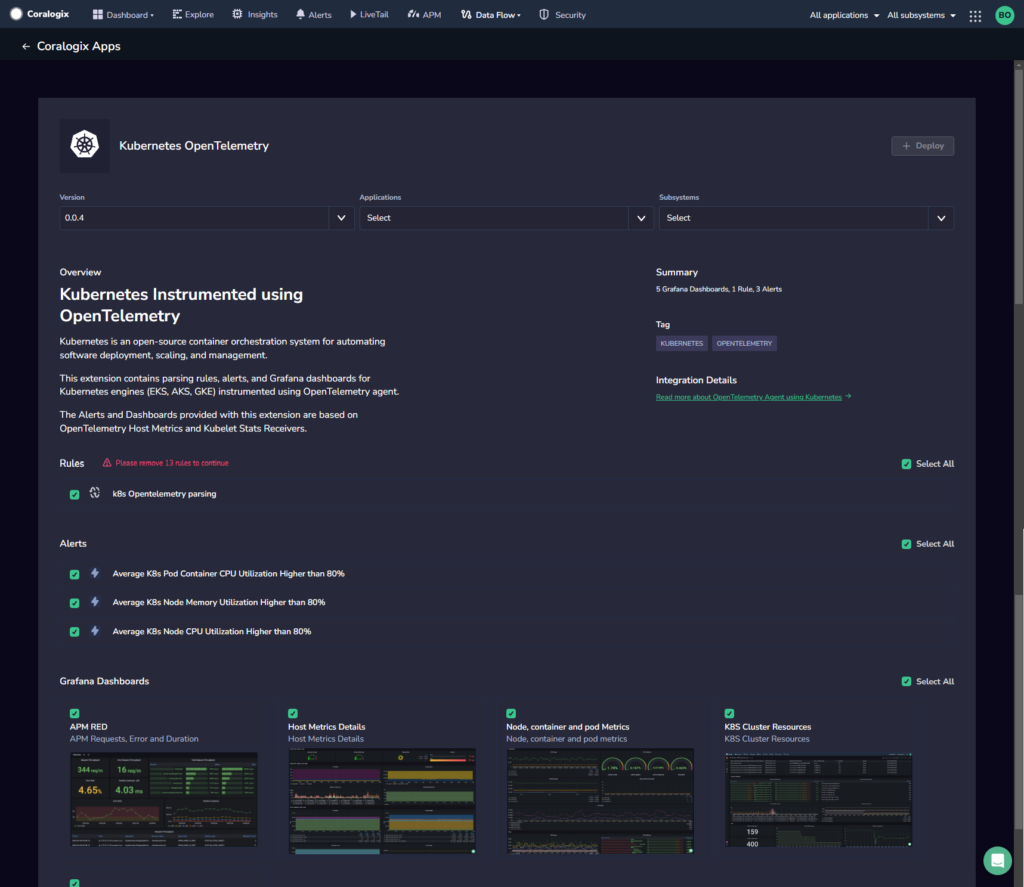Screen dimensions: 1024x887
Task: Click the red warning triangle next to Rules
Action: pos(107,462)
